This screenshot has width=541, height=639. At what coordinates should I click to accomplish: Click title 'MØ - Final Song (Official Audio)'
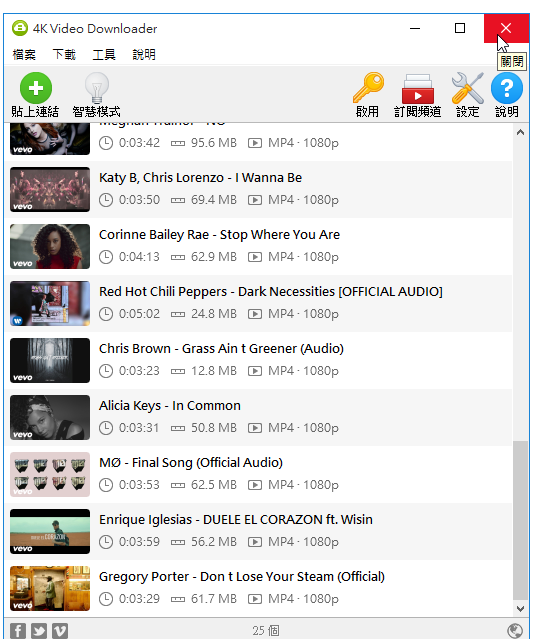[191, 463]
